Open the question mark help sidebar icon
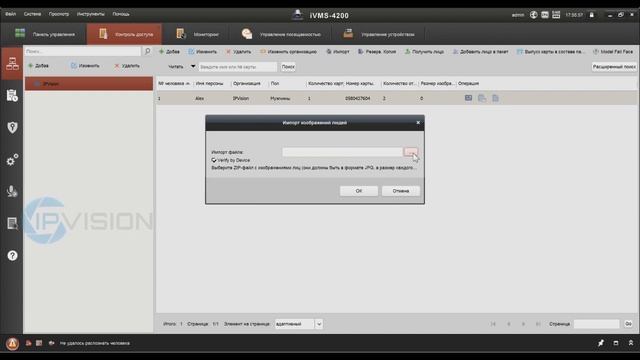 click(12, 256)
